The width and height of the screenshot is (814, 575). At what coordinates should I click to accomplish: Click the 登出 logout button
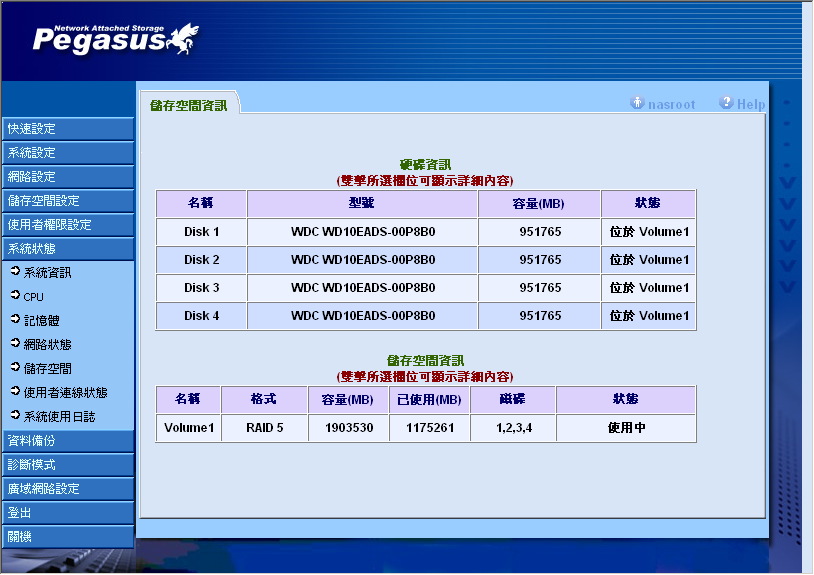(67, 513)
